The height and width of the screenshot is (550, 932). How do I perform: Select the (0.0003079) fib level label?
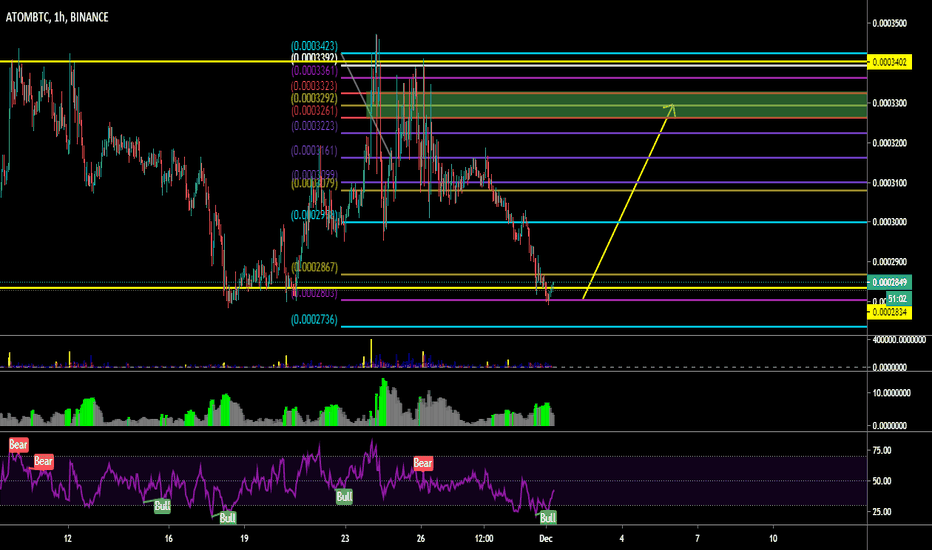click(x=314, y=184)
